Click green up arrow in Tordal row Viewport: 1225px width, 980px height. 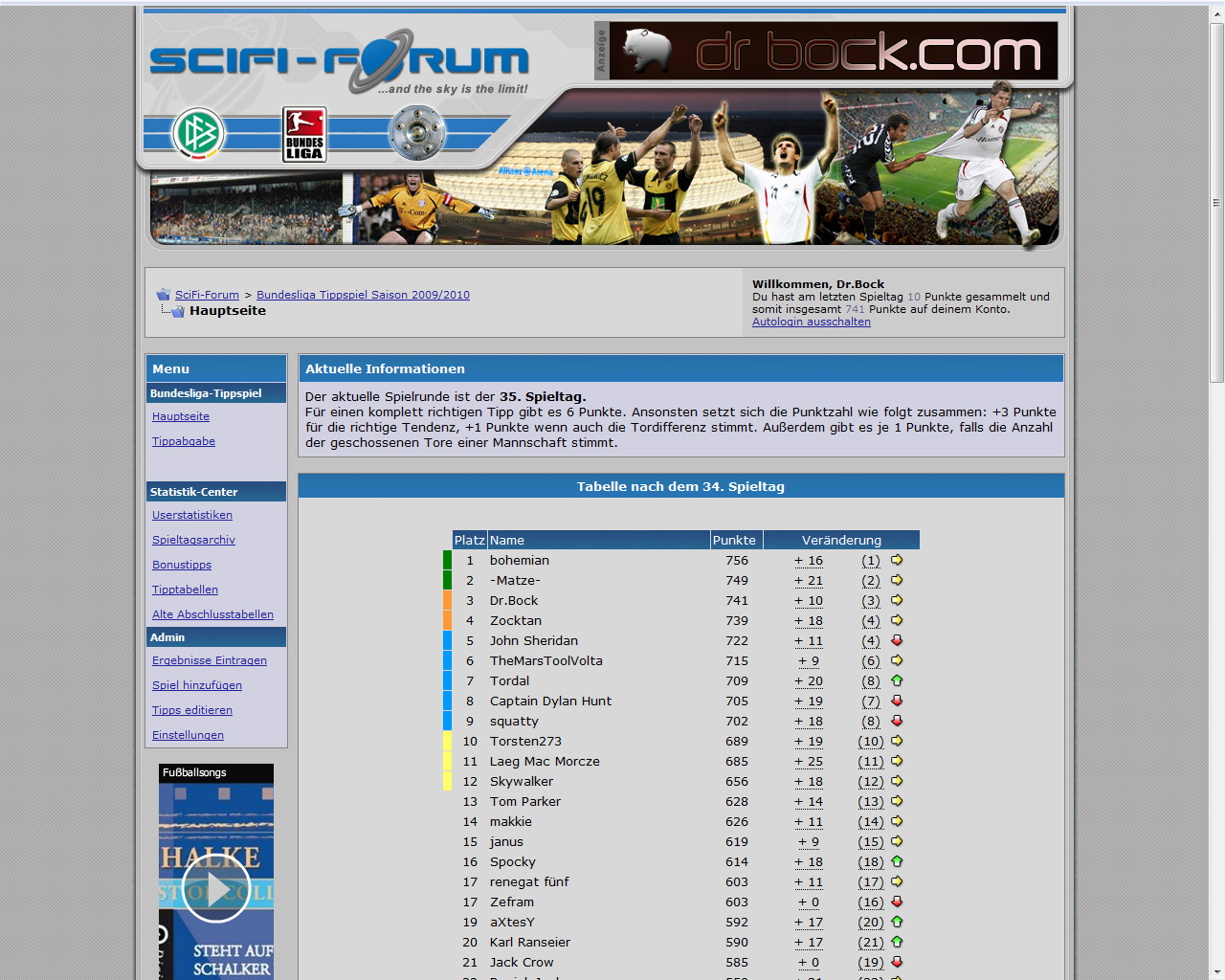pos(897,680)
